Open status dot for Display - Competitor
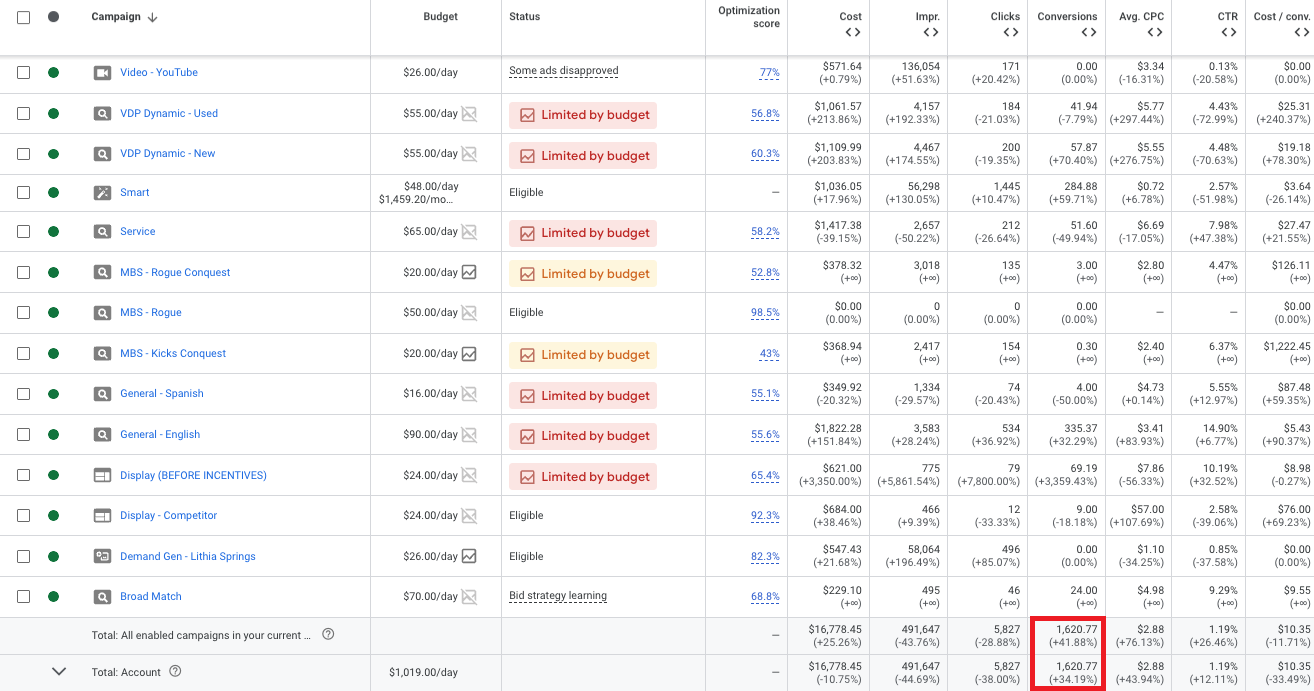Viewport: 1314px width, 691px height. point(54,515)
